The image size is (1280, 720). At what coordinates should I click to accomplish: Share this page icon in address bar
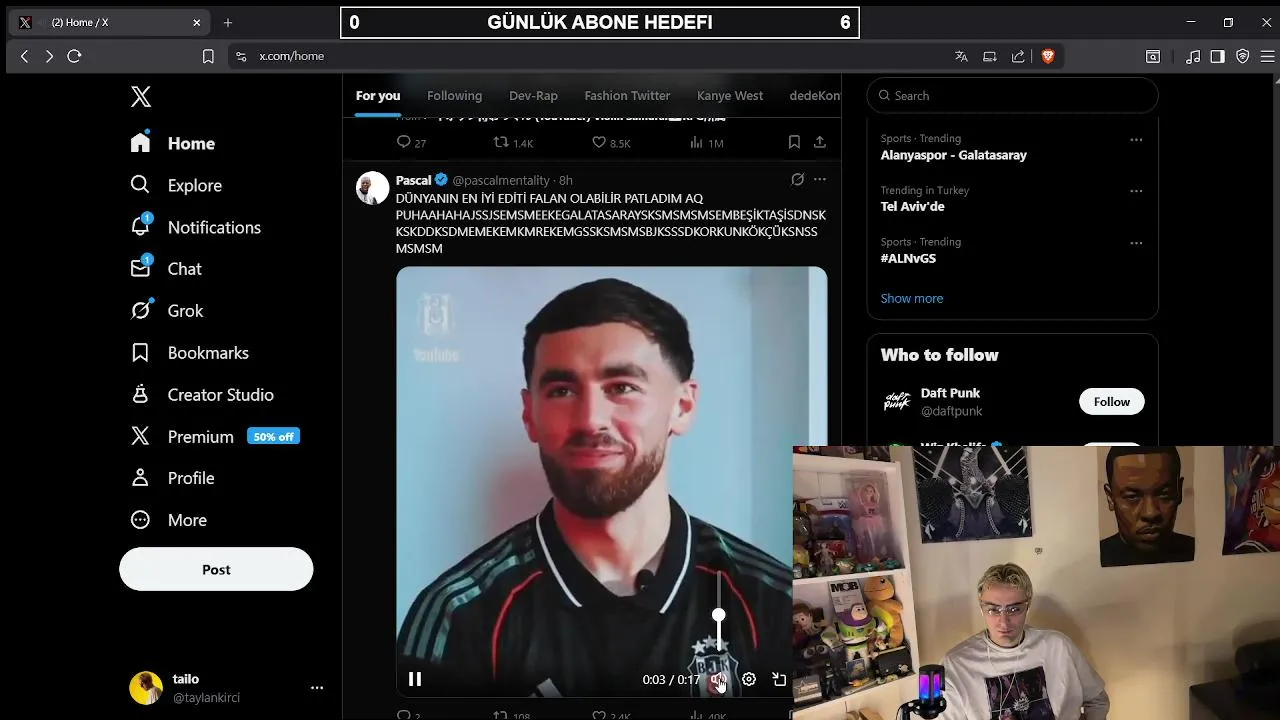tap(1018, 57)
